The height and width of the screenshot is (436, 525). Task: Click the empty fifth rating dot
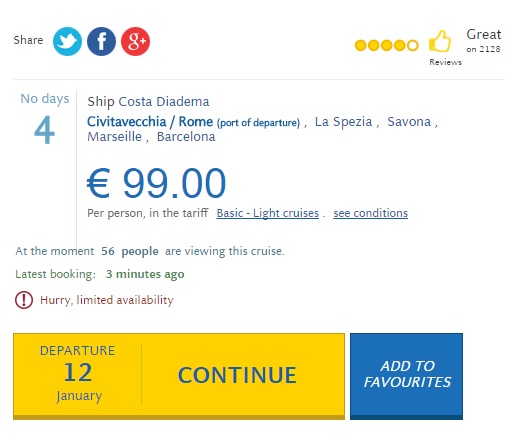pyautogui.click(x=413, y=45)
